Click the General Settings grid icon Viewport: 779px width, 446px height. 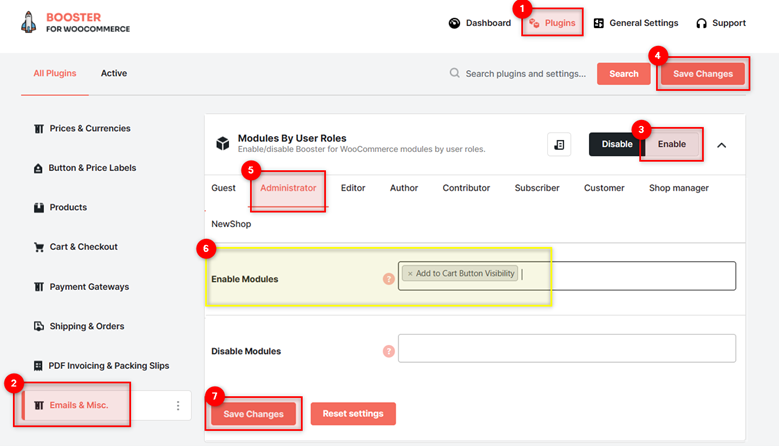599,23
